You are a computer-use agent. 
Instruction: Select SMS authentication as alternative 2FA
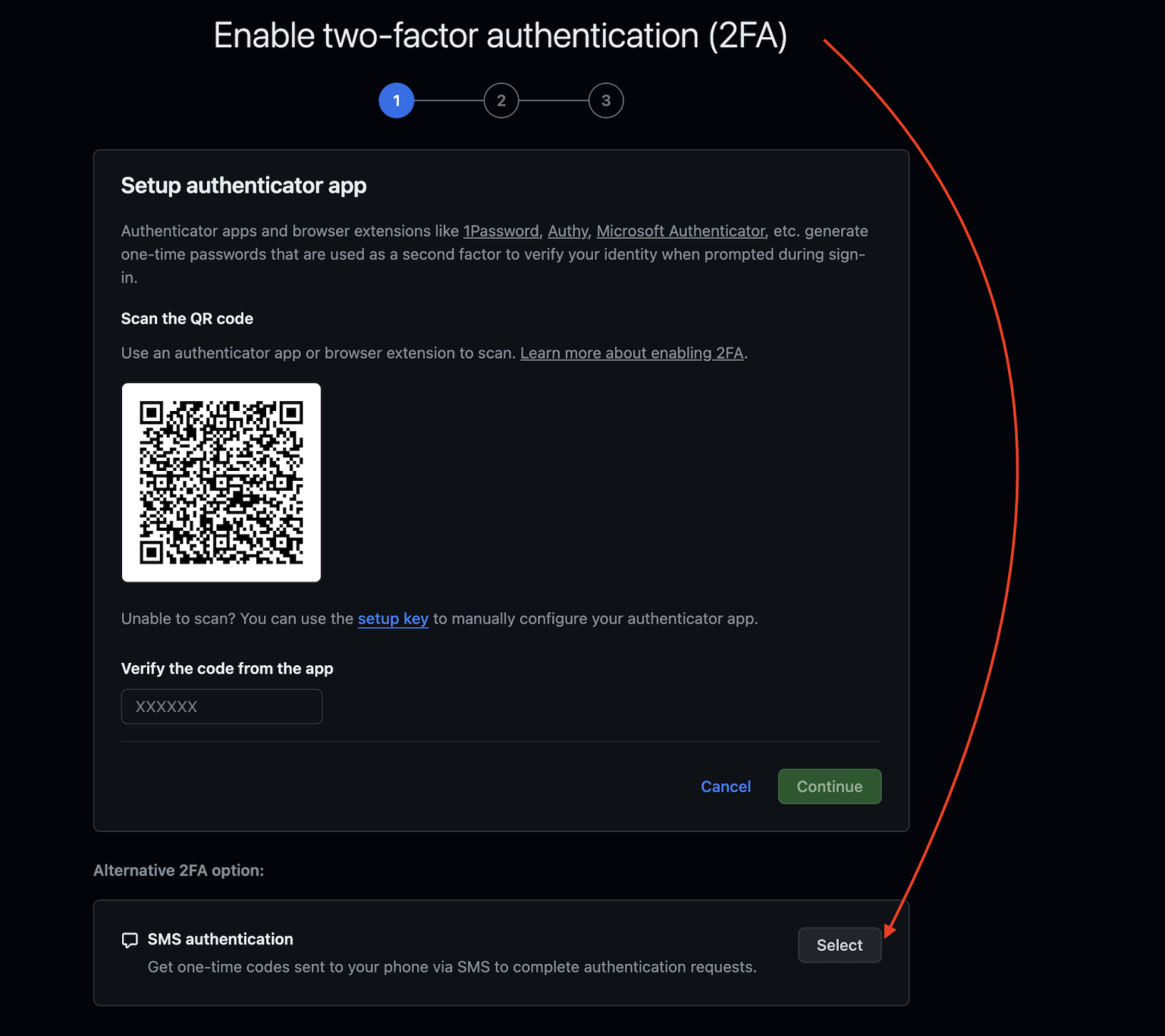[839, 945]
